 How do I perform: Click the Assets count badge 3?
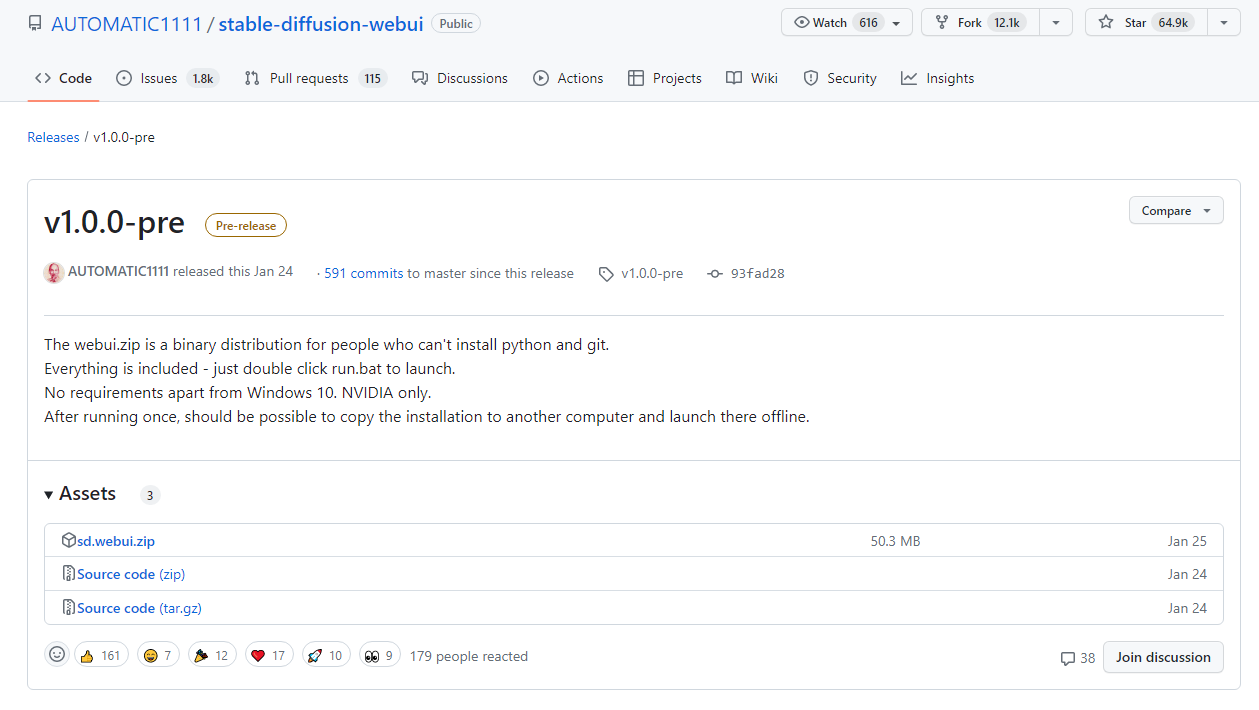coord(150,495)
